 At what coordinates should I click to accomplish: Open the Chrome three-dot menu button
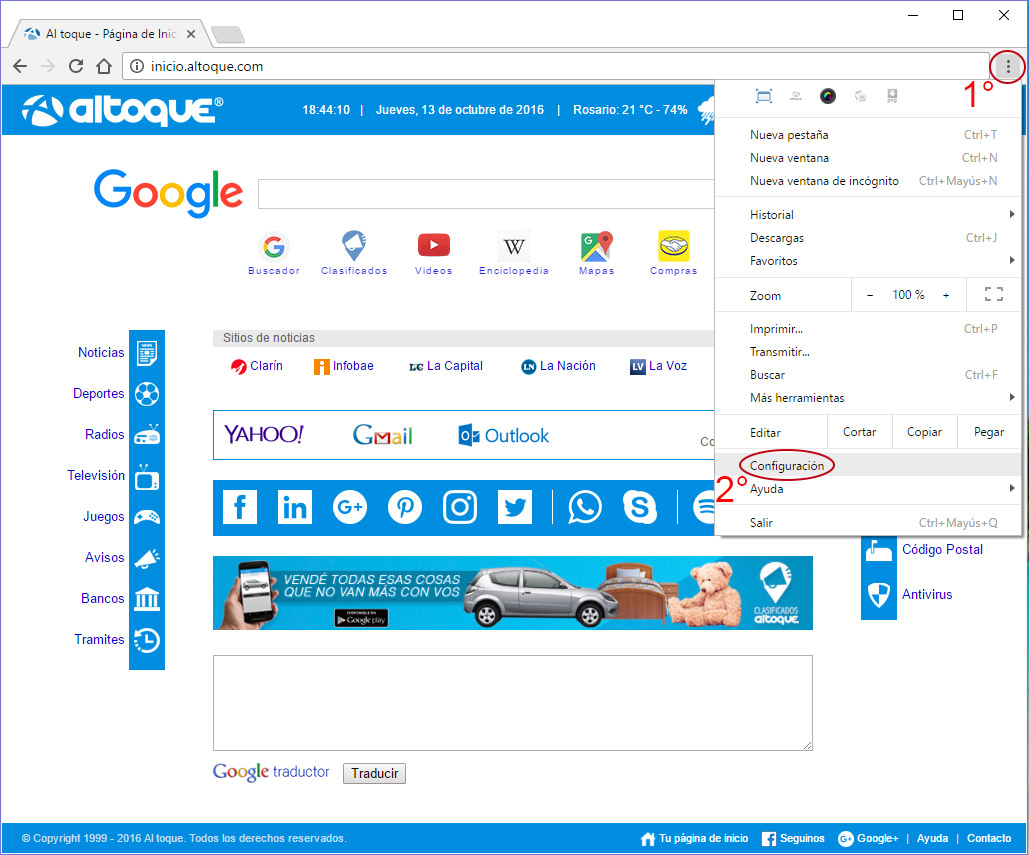click(1008, 66)
